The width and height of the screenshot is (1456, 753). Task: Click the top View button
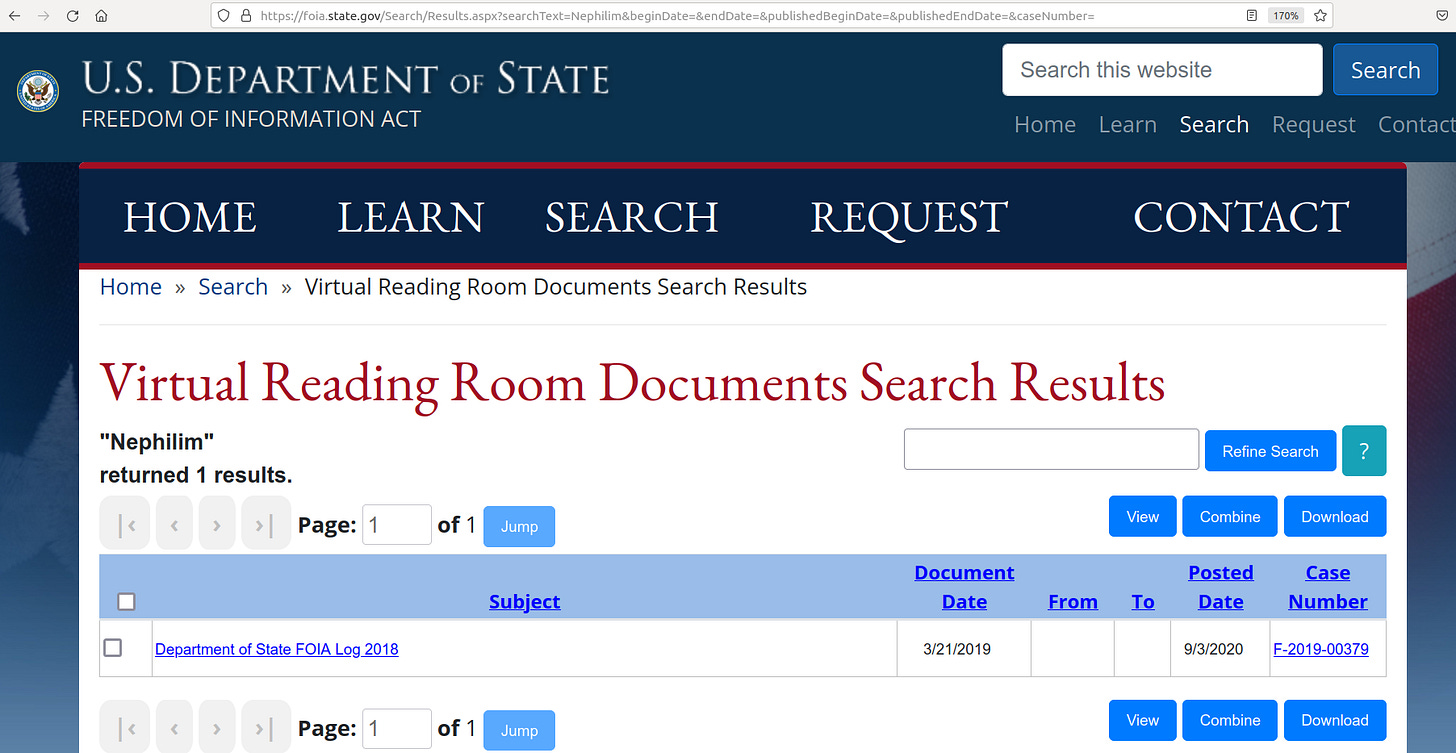coord(1142,516)
